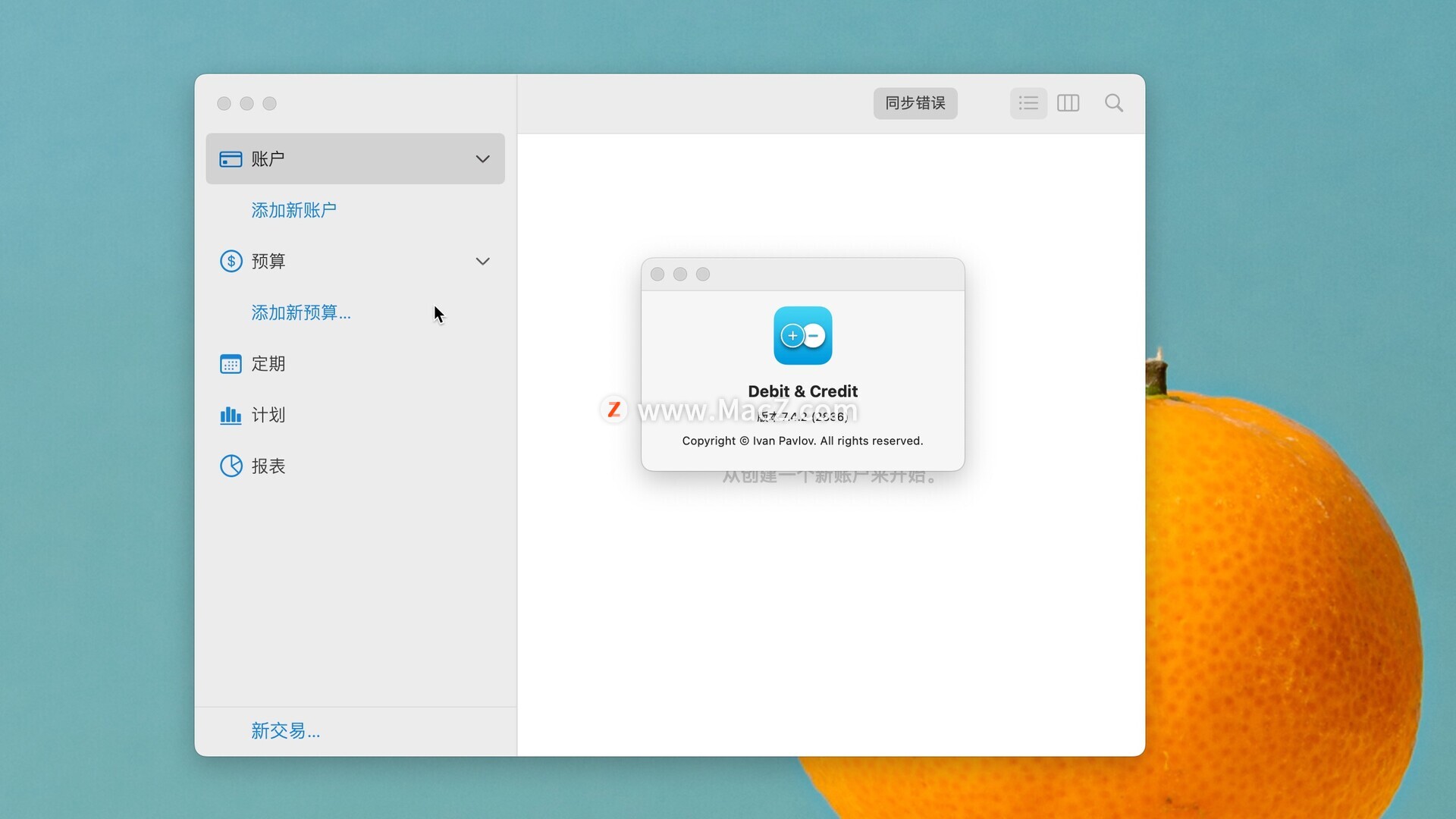Click the 报表 pie chart icon

[x=231, y=466]
